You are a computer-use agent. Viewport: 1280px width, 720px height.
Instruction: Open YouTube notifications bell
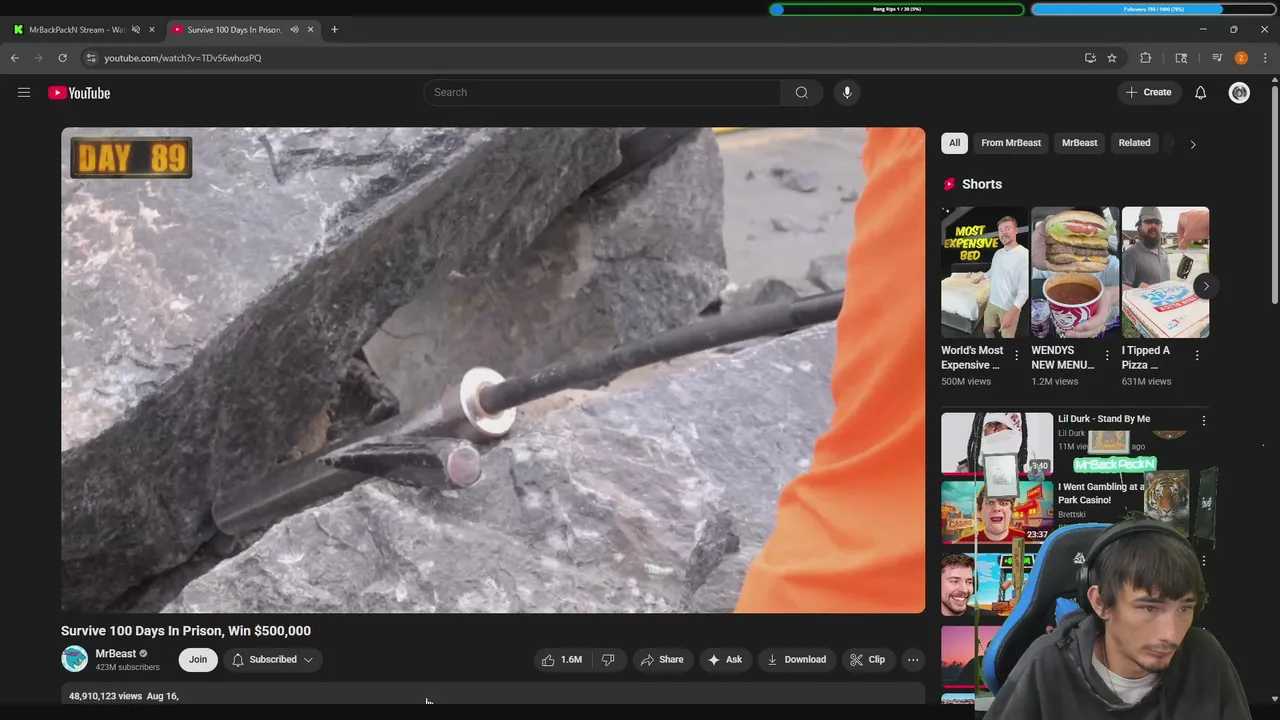pos(1201,93)
